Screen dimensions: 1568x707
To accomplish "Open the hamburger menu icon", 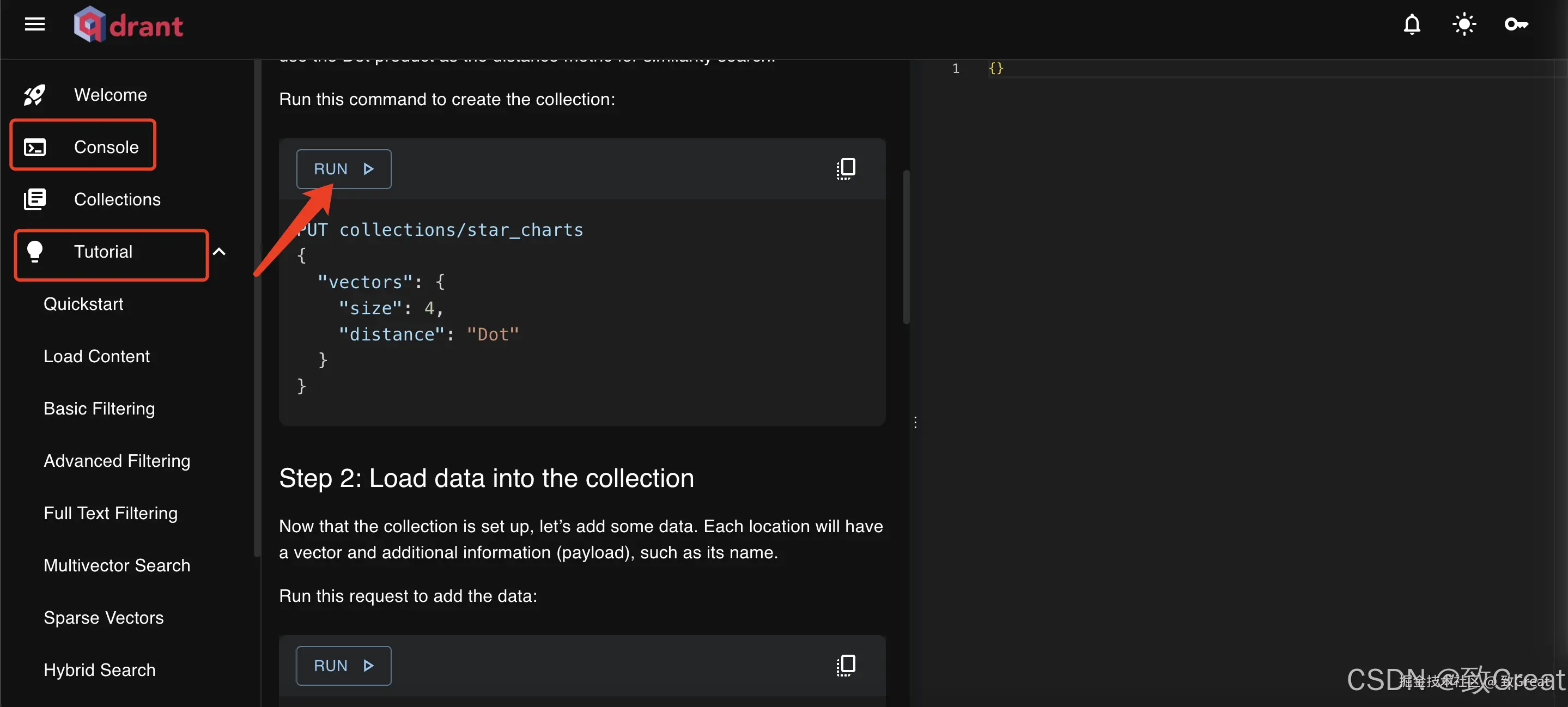I will [x=35, y=25].
